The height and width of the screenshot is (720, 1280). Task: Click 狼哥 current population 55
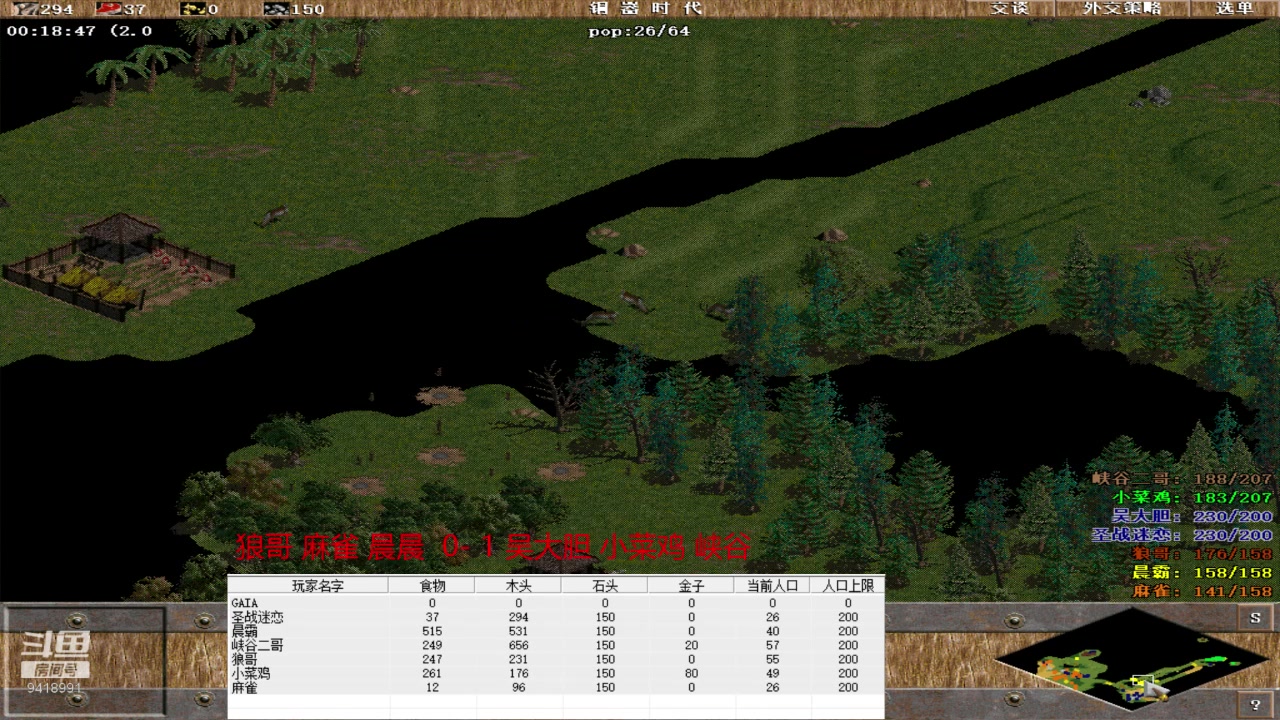(x=772, y=659)
